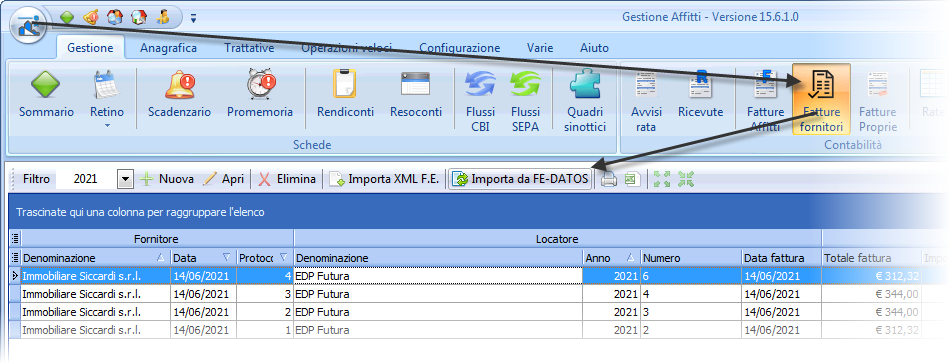Open Quadri sinottici puzzle icon

pyautogui.click(x=585, y=85)
